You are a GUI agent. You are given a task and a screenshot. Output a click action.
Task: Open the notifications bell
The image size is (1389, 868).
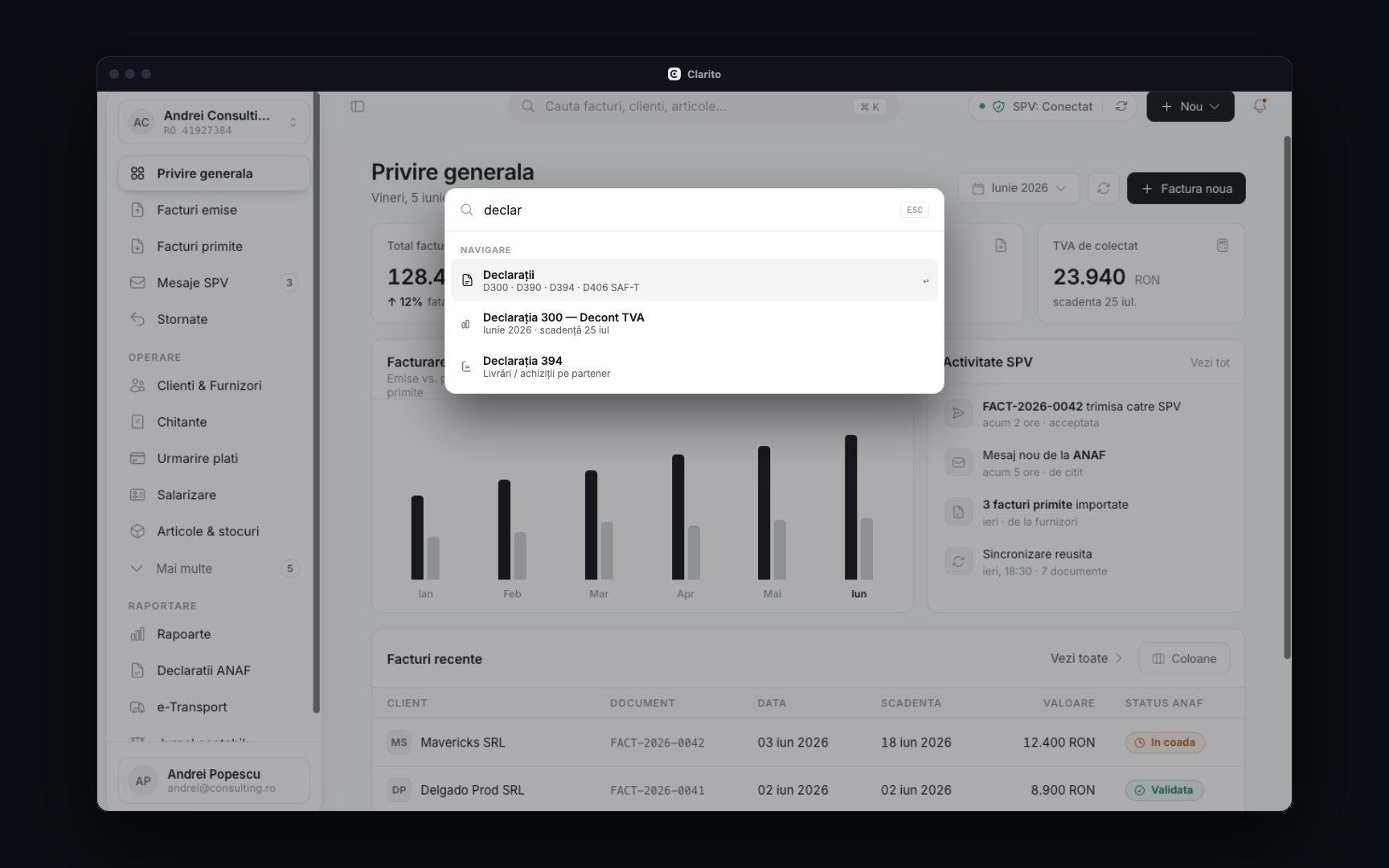tap(1260, 106)
